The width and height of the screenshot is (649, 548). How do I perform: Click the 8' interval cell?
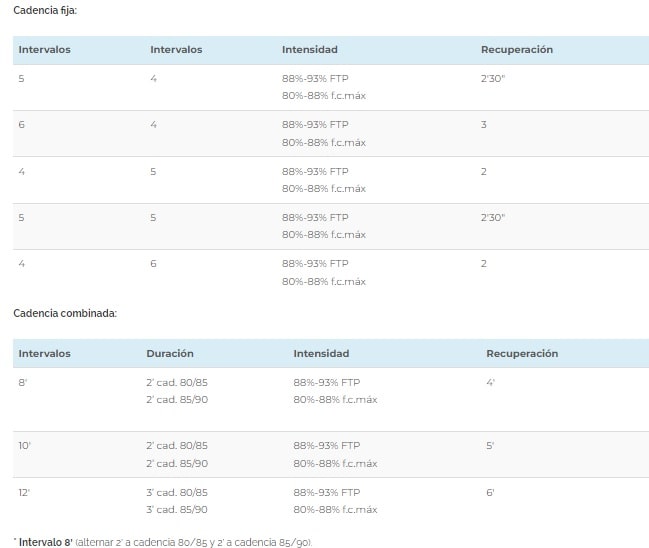(x=22, y=382)
